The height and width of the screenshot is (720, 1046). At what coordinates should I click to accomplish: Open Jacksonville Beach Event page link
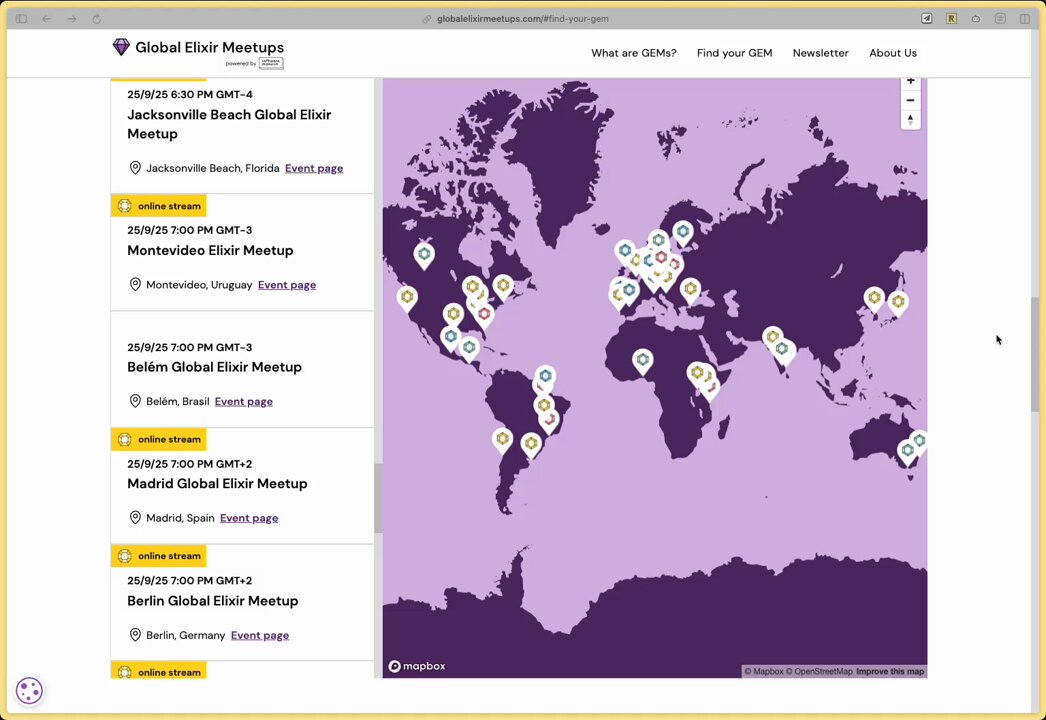[314, 168]
